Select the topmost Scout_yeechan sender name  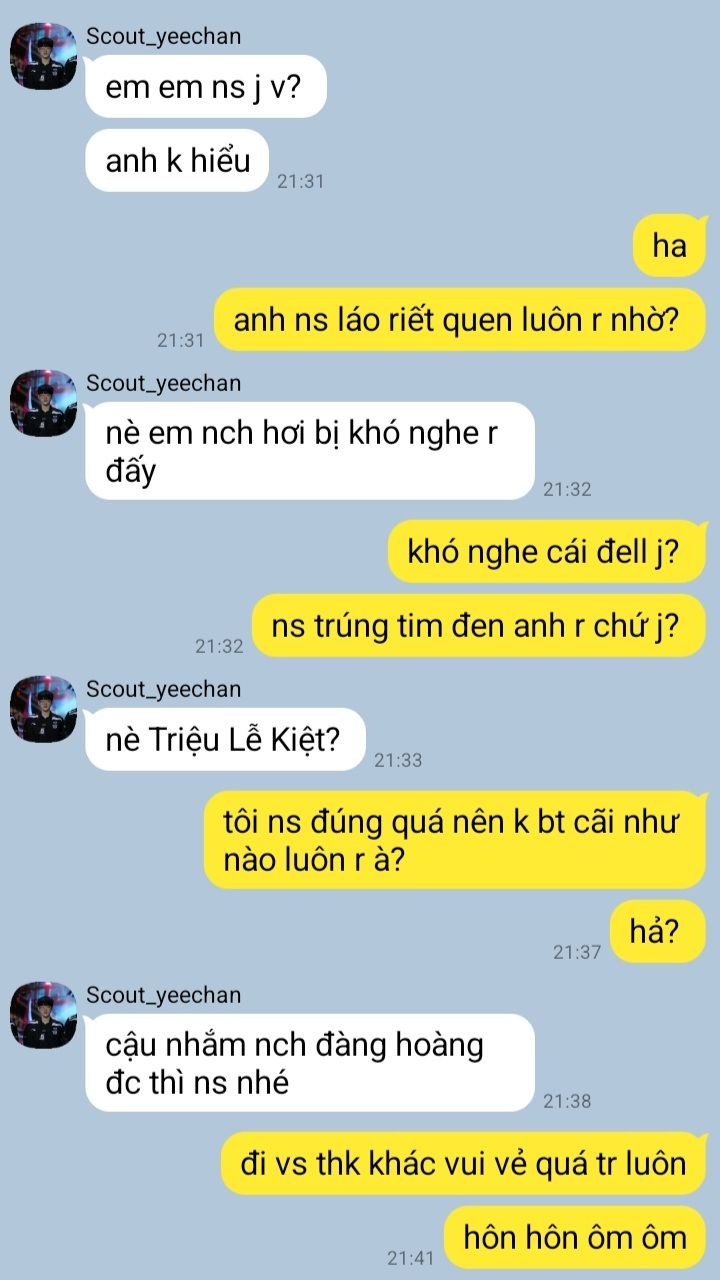click(x=163, y=37)
